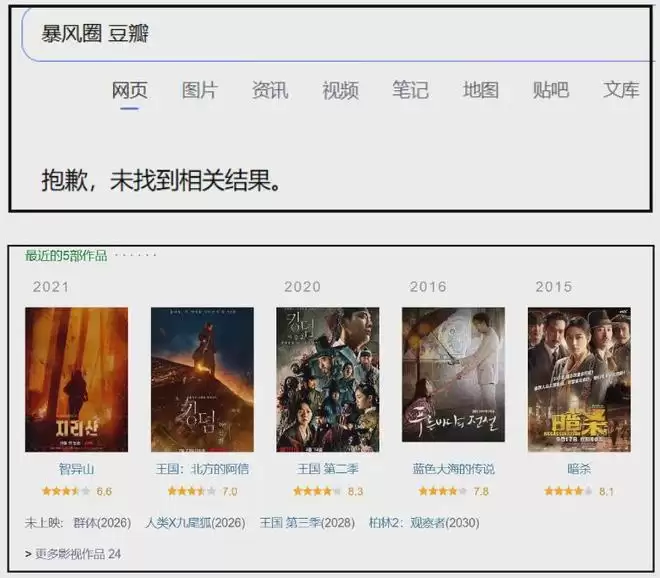Open the 文库 tab

point(621,90)
